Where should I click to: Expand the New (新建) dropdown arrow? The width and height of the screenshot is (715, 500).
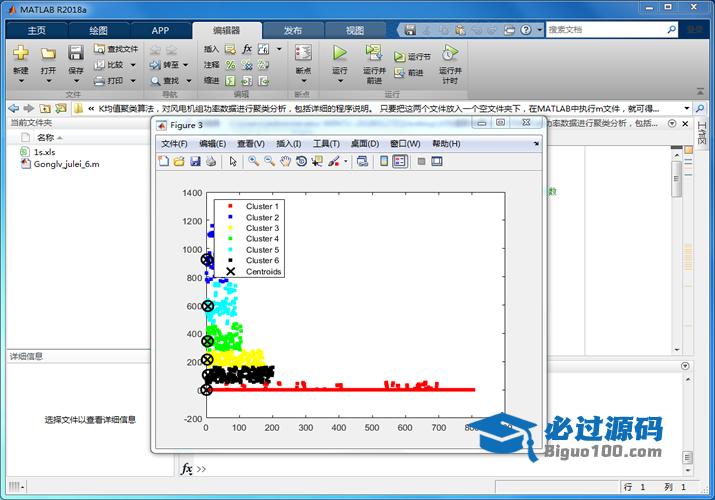click(x=21, y=82)
